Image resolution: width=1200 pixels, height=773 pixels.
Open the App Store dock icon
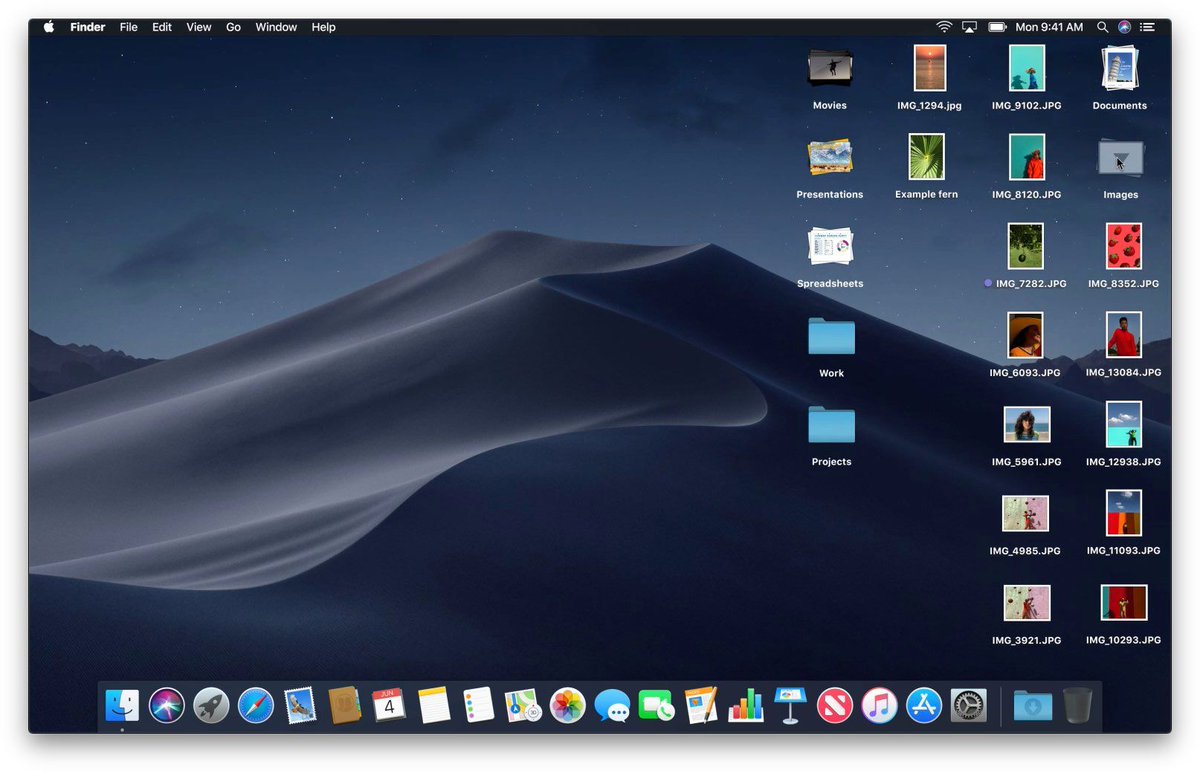tap(924, 706)
